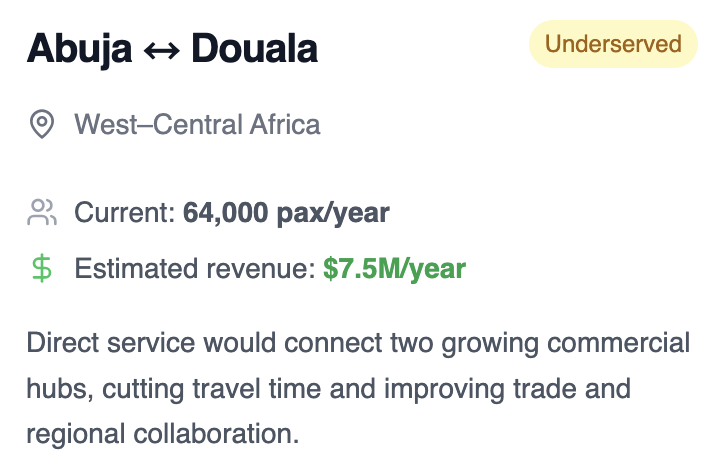Click the Current passengers label
Screen dimensions: 722x472
(x=125, y=212)
